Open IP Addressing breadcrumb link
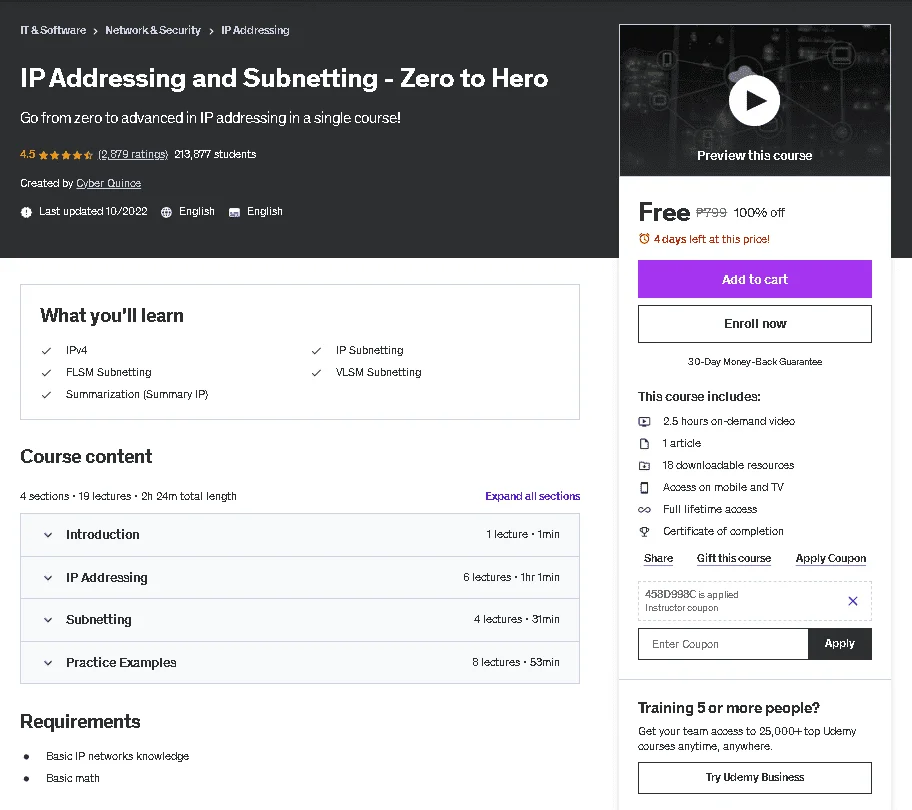The height and width of the screenshot is (810, 912). (255, 30)
